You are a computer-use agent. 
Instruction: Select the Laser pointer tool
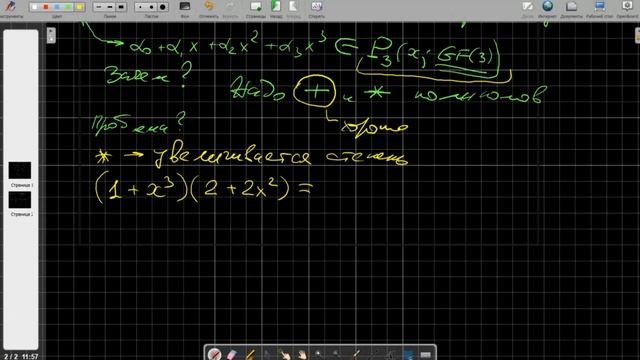(x=355, y=354)
